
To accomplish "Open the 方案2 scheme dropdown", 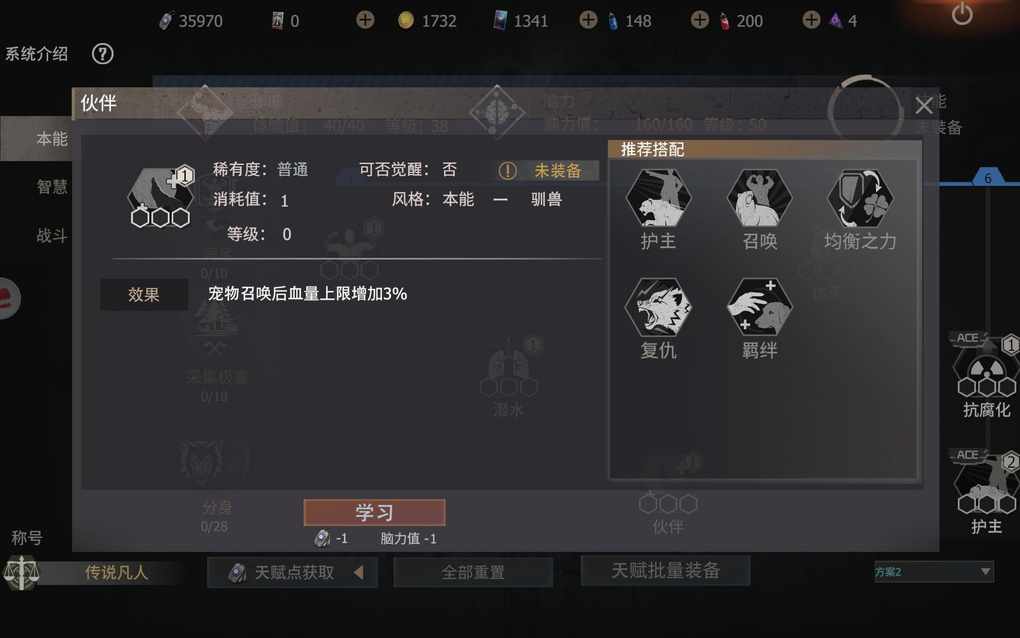I will pos(933,572).
